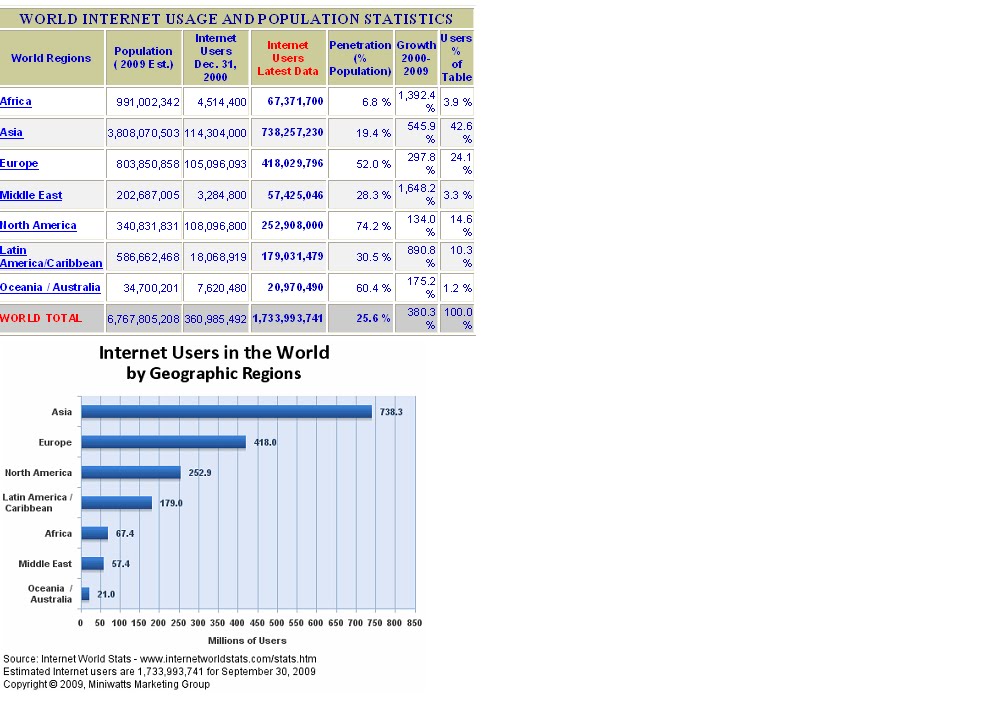The image size is (1002, 710).
Task: Click the table title 'World Internet Usage and Population Statistics'
Action: click(x=236, y=19)
